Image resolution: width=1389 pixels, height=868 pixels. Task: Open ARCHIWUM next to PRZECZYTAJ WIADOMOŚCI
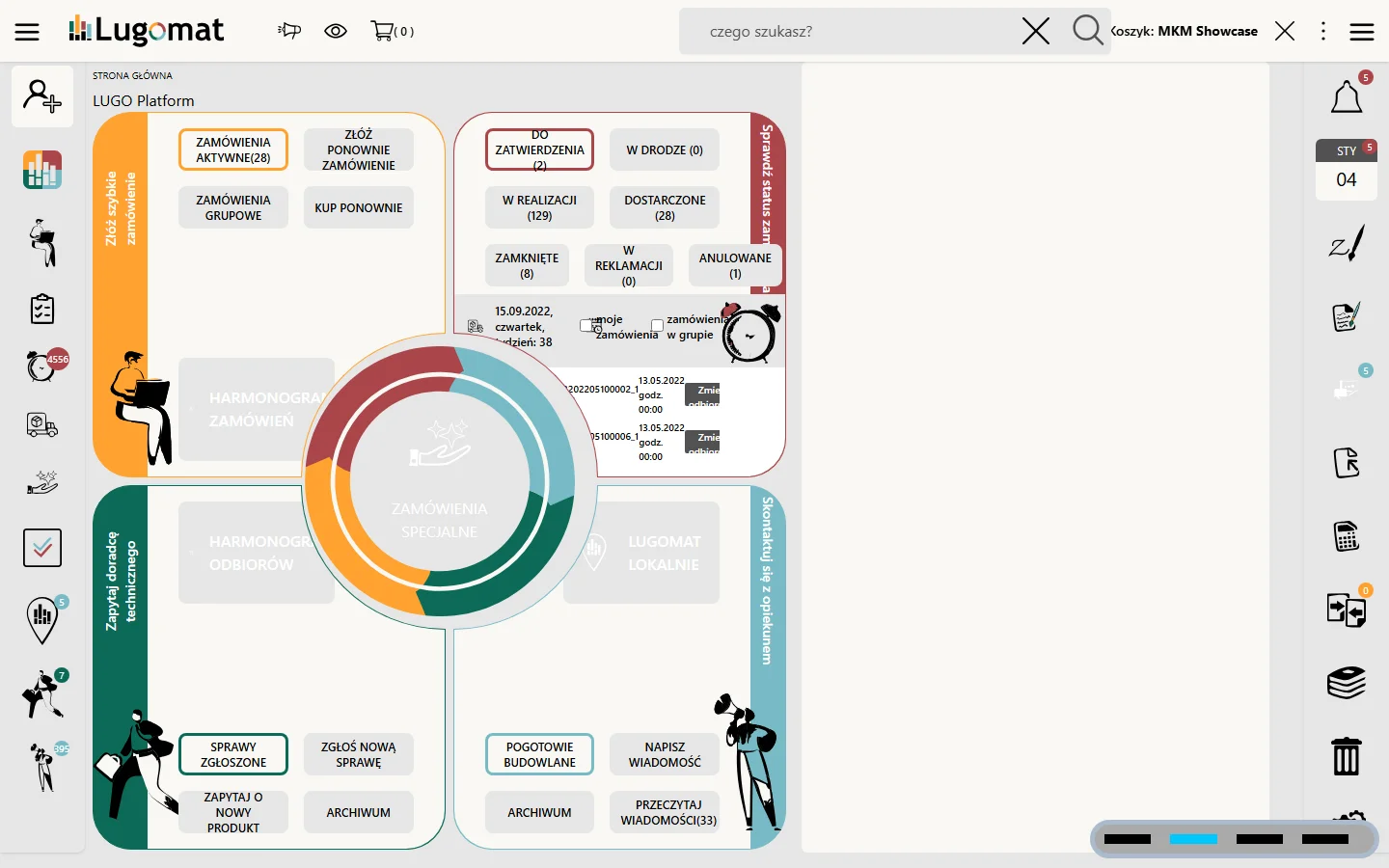[x=540, y=813]
